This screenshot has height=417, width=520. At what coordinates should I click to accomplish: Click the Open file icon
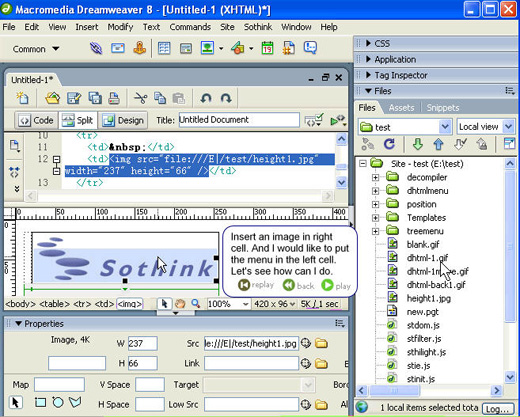point(53,98)
